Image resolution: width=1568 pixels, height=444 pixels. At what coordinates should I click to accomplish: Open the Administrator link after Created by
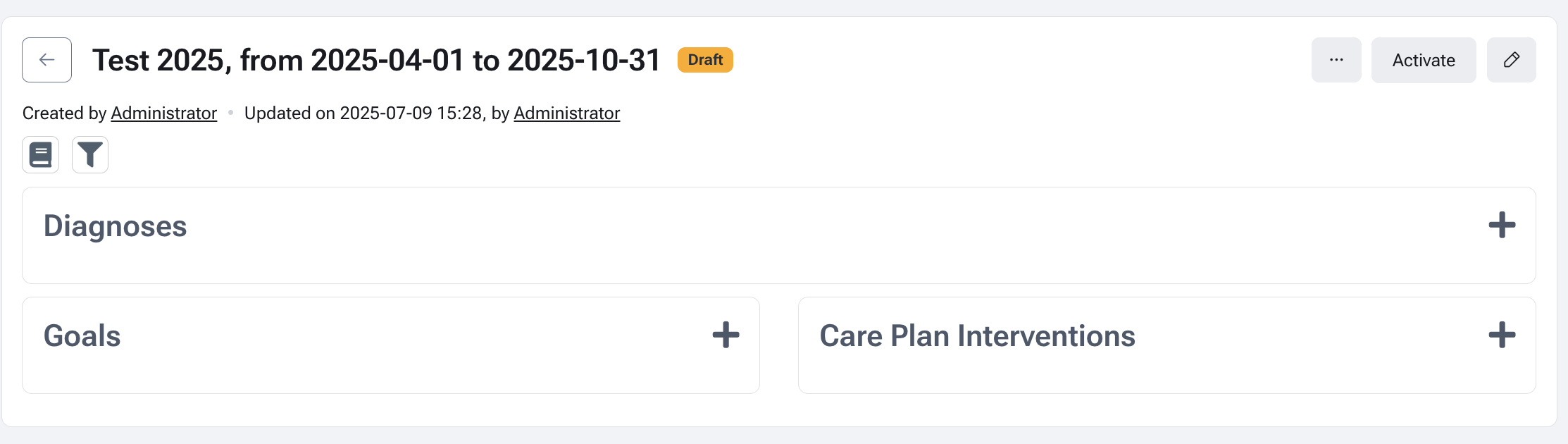(x=164, y=113)
